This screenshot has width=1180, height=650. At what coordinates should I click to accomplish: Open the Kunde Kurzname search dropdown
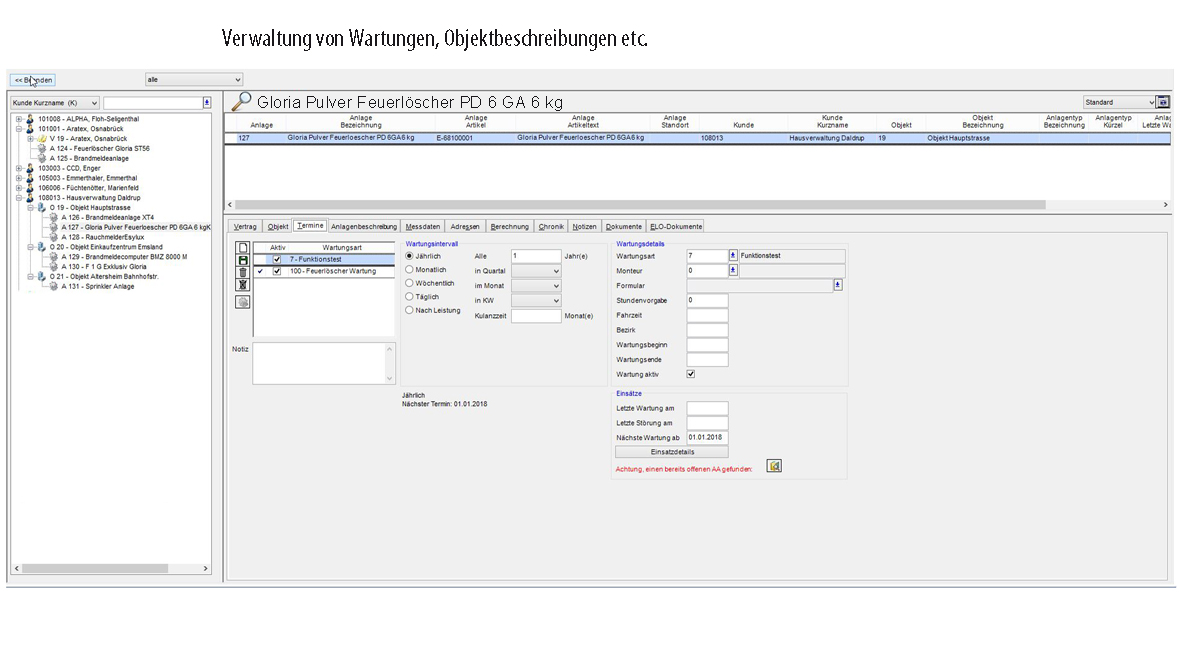[x=55, y=103]
